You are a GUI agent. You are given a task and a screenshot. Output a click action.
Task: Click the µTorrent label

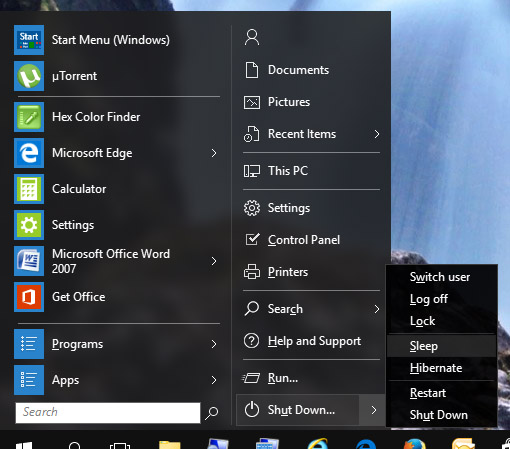(x=74, y=76)
